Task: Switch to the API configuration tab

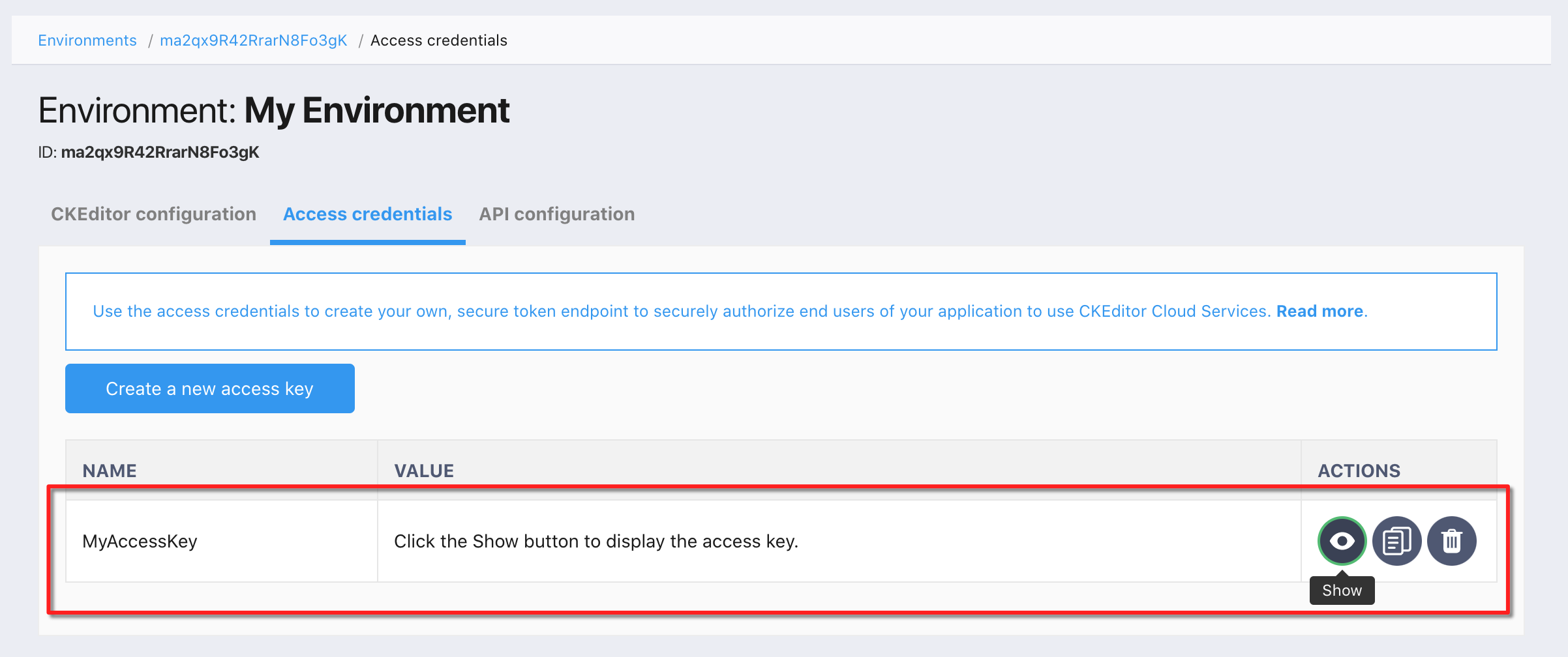Action: pyautogui.click(x=556, y=214)
